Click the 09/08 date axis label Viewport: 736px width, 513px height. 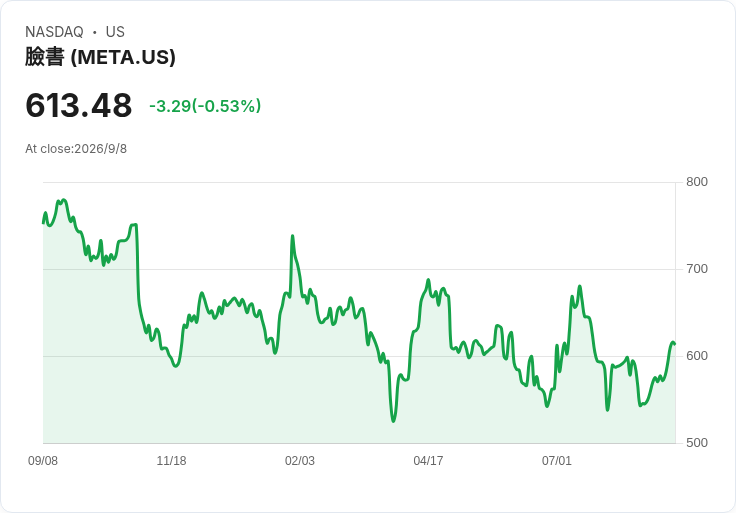point(43,461)
